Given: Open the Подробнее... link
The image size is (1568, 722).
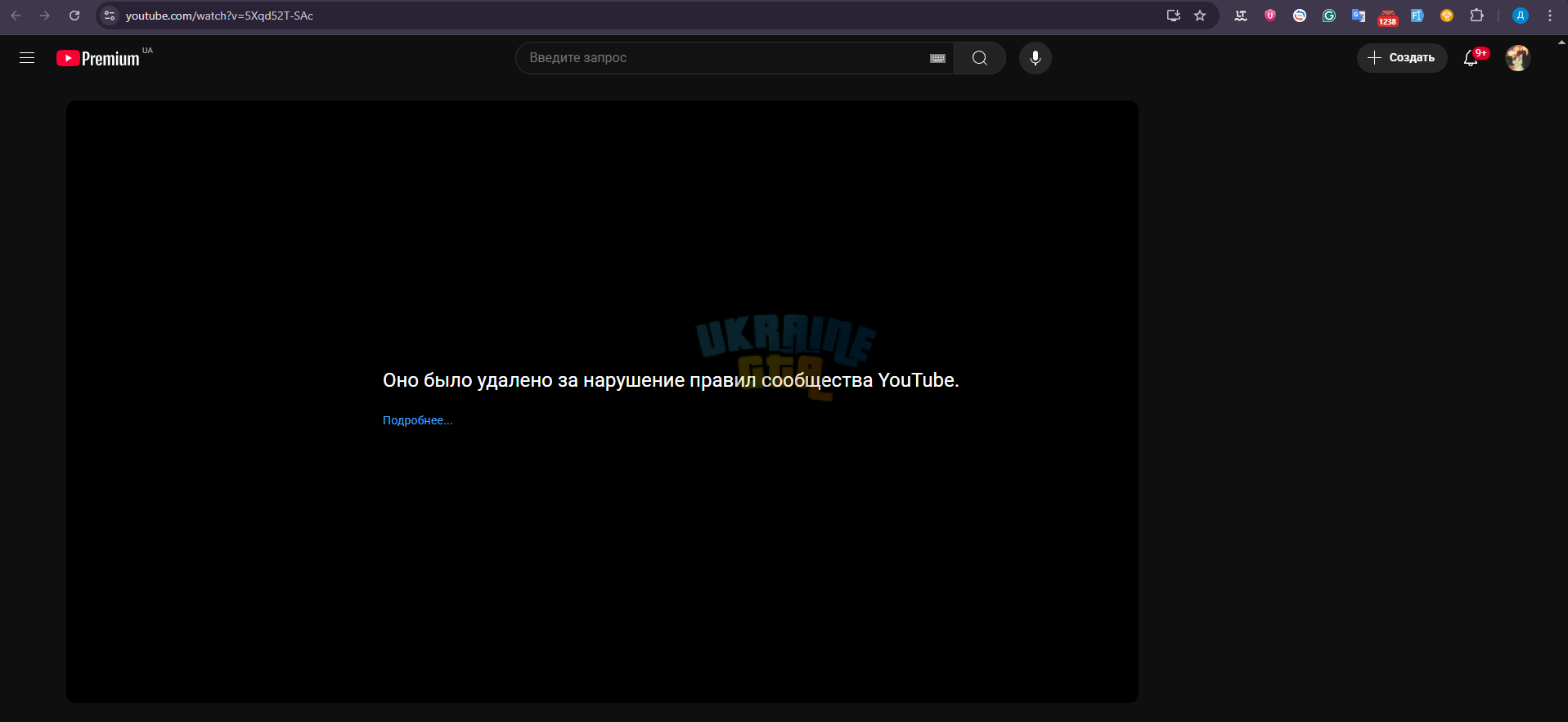Looking at the screenshot, I should (x=417, y=420).
